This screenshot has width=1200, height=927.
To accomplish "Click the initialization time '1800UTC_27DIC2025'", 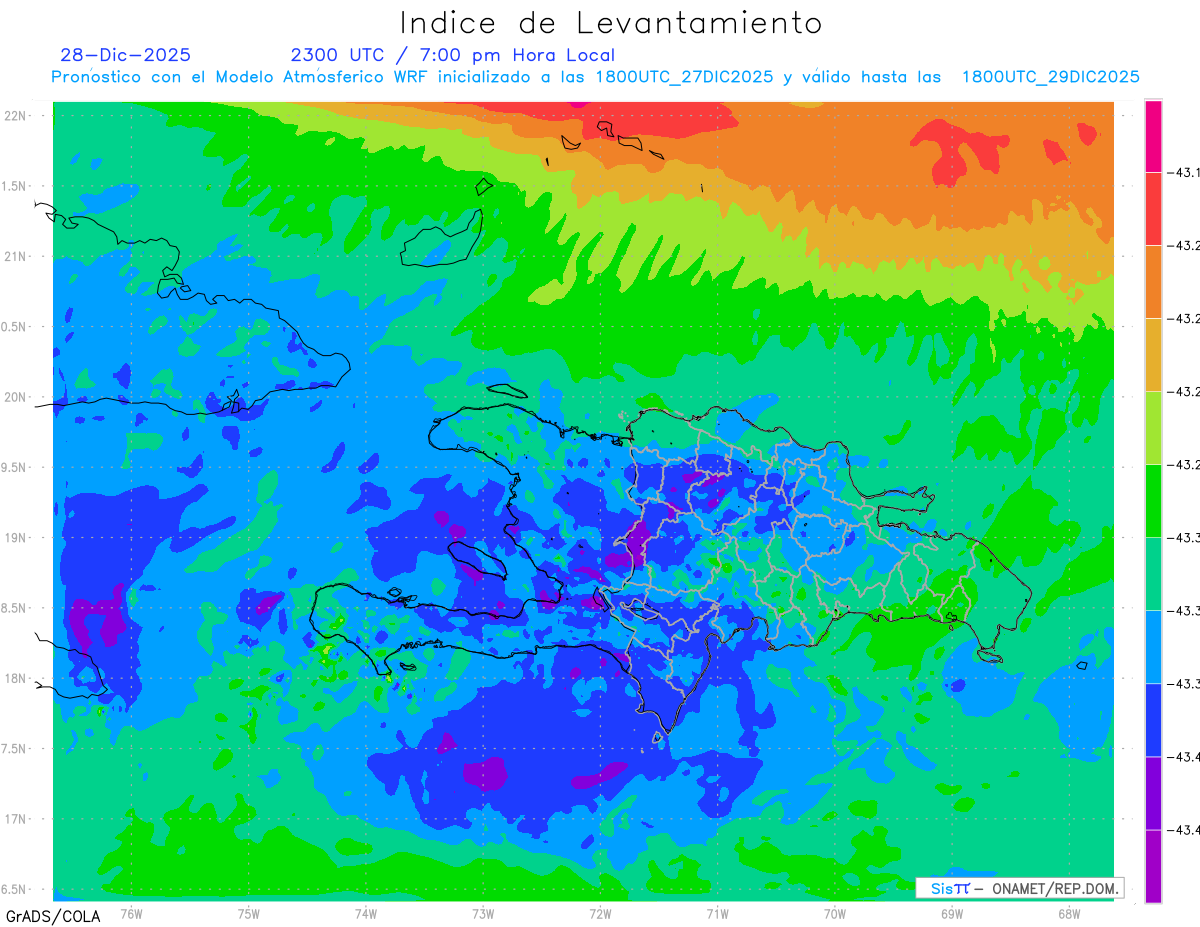I will tap(684, 77).
